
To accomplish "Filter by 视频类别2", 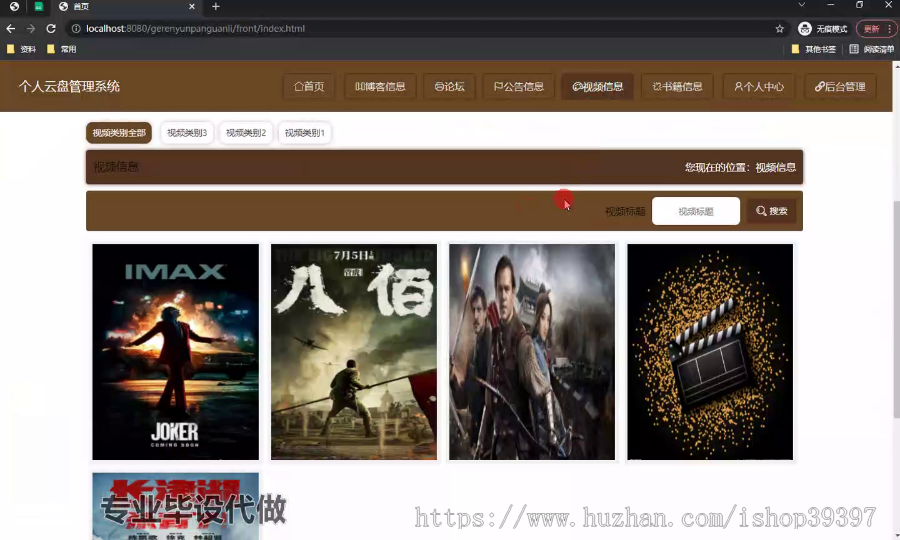I will pyautogui.click(x=246, y=133).
